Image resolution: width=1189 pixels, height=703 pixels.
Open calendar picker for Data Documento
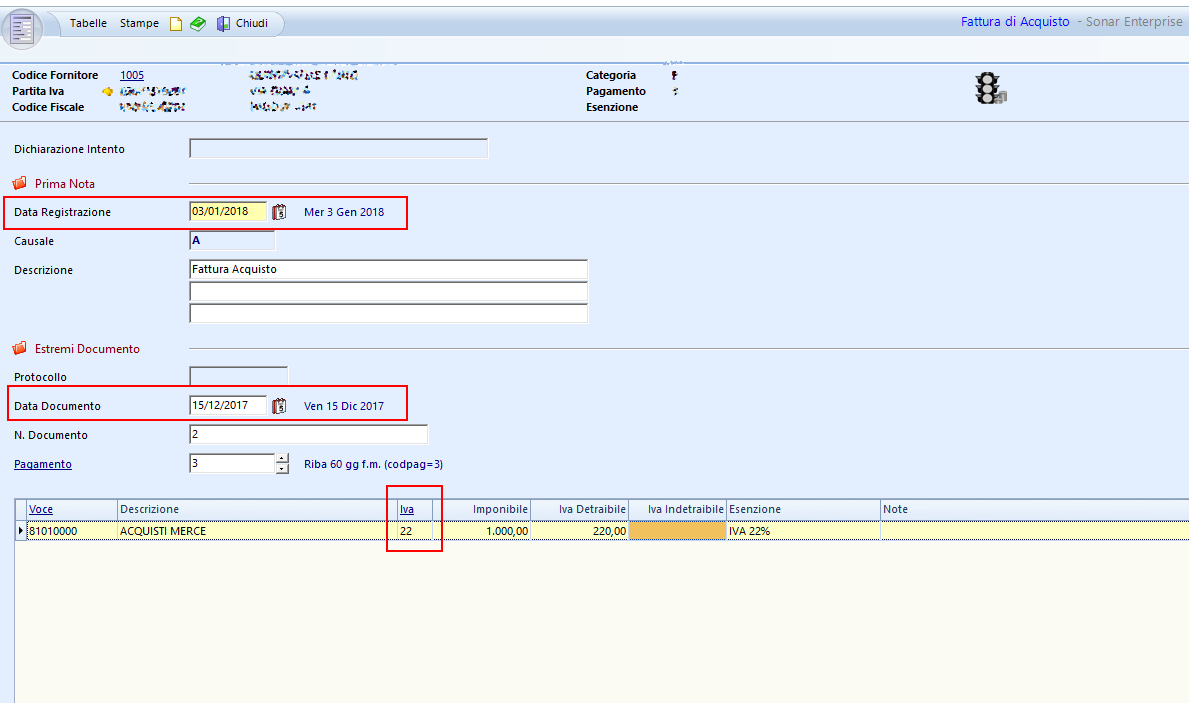(x=279, y=406)
